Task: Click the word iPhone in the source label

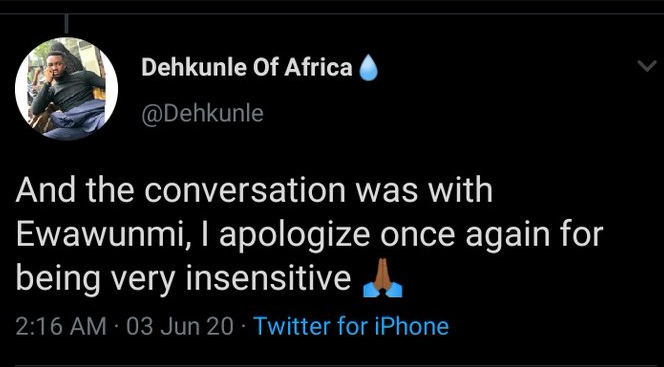Action: pos(411,326)
